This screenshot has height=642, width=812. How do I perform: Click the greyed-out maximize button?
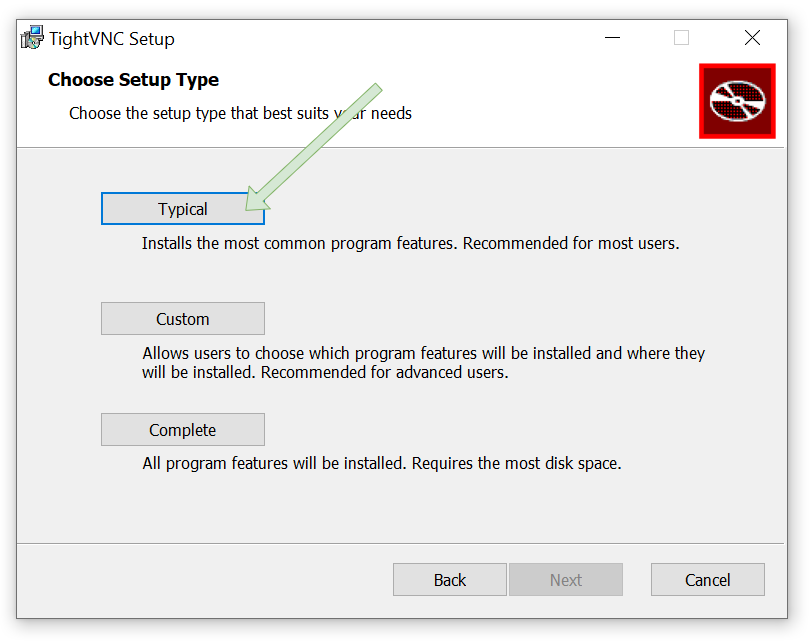[x=681, y=37]
